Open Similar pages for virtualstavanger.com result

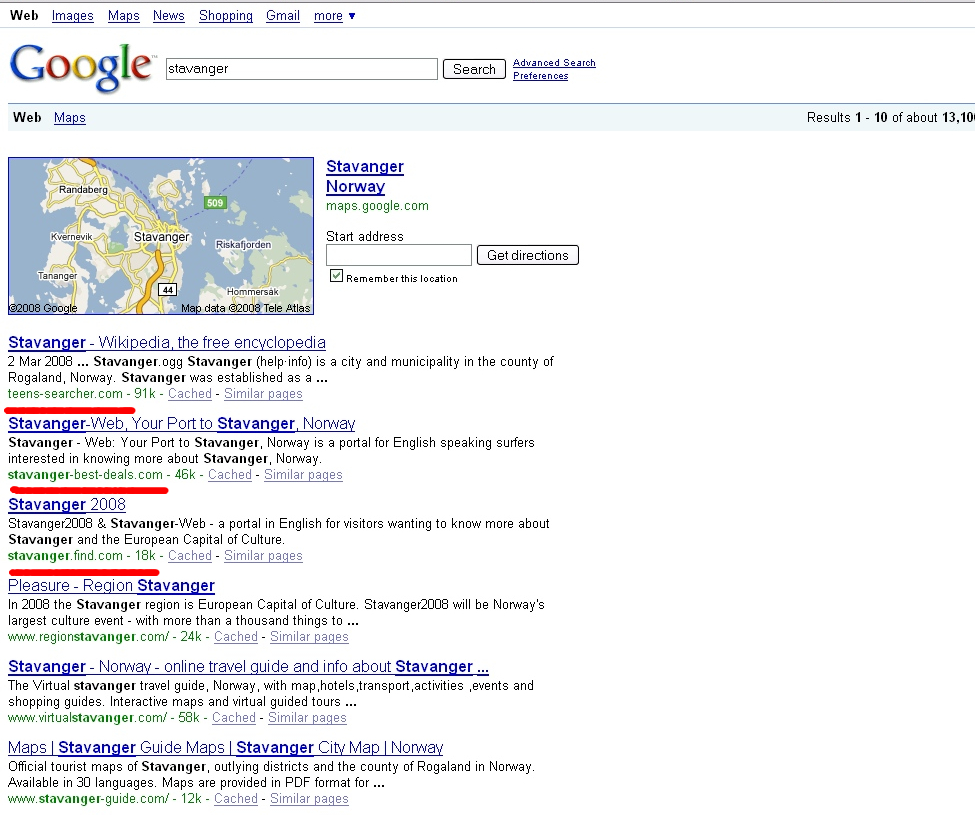(307, 717)
